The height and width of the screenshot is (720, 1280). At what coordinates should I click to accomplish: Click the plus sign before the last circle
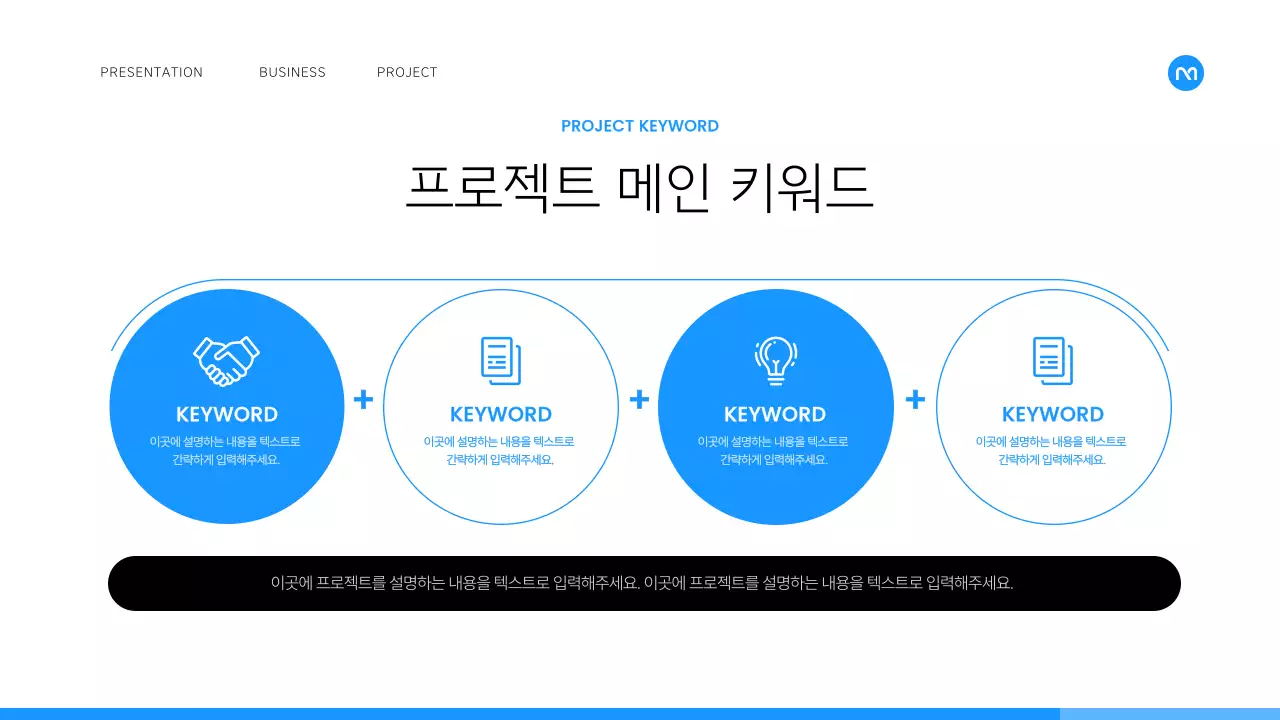(x=914, y=400)
